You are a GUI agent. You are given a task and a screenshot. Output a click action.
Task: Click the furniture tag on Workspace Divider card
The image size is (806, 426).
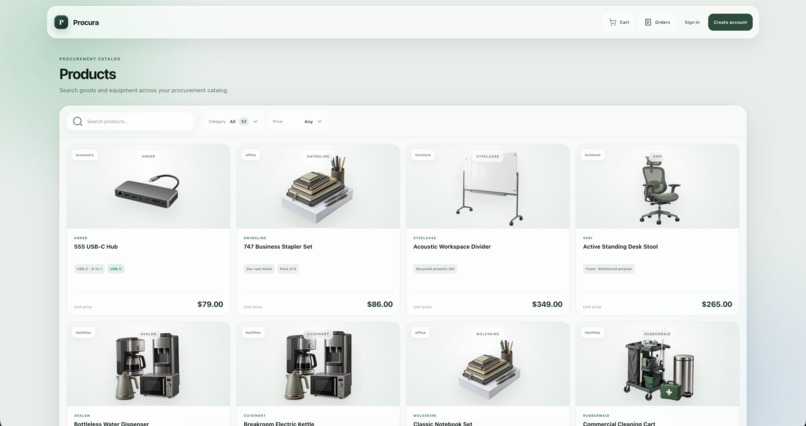[423, 155]
